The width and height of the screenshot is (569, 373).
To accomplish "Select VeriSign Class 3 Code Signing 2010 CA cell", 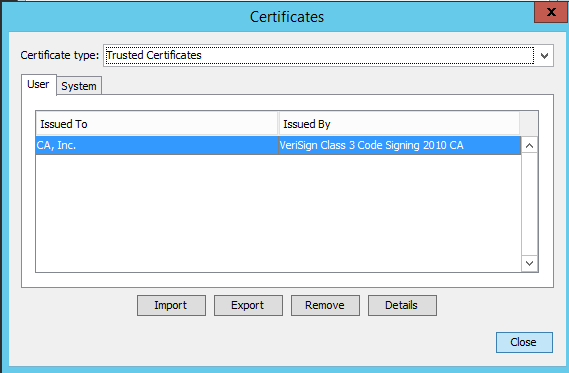I will [400, 145].
